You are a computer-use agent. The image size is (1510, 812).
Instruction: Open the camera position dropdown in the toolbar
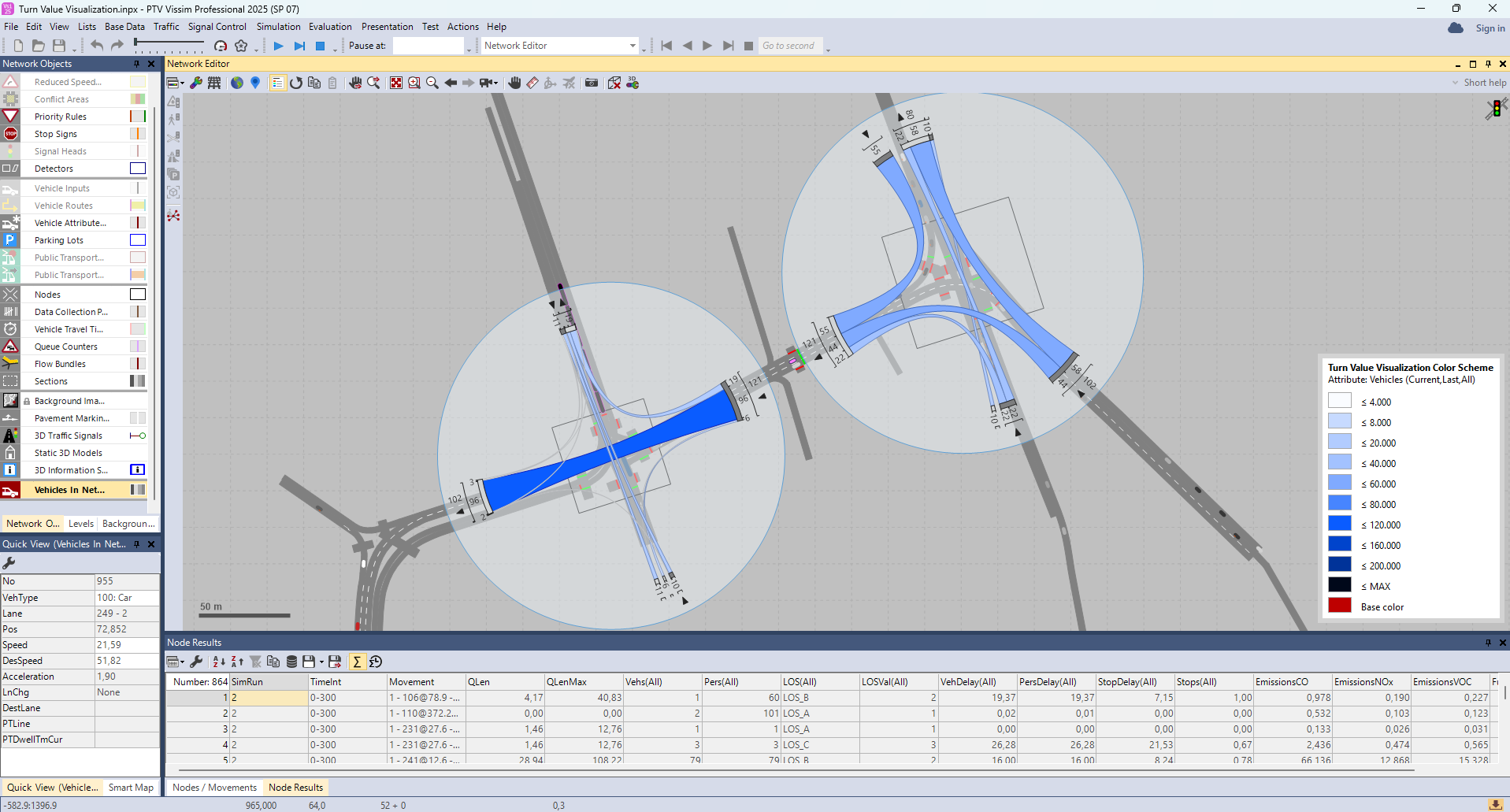[x=494, y=82]
